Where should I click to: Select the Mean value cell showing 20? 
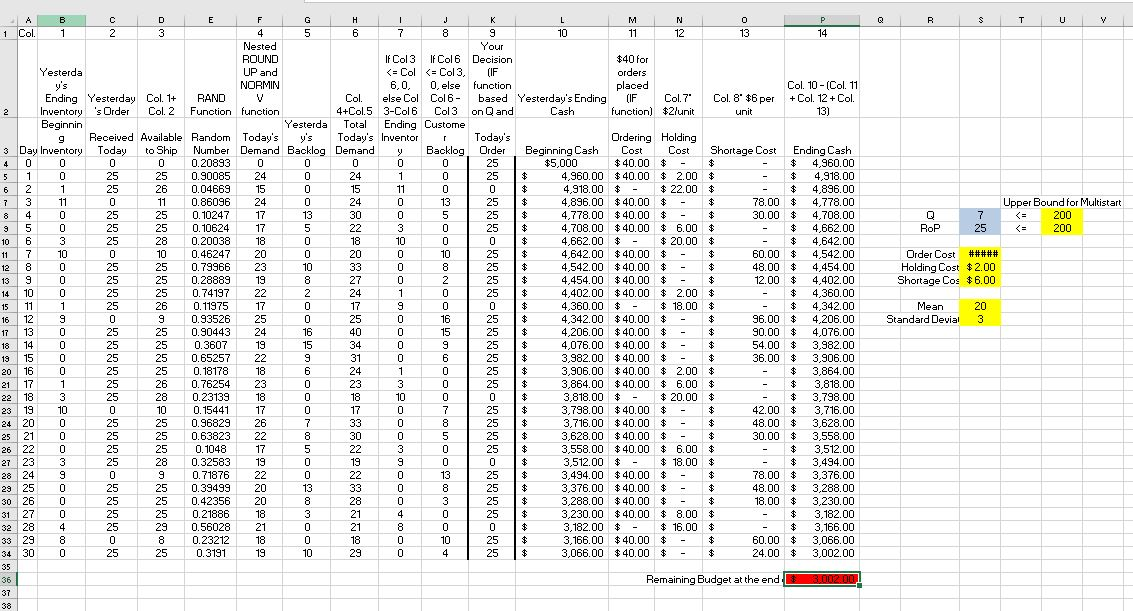coord(980,306)
